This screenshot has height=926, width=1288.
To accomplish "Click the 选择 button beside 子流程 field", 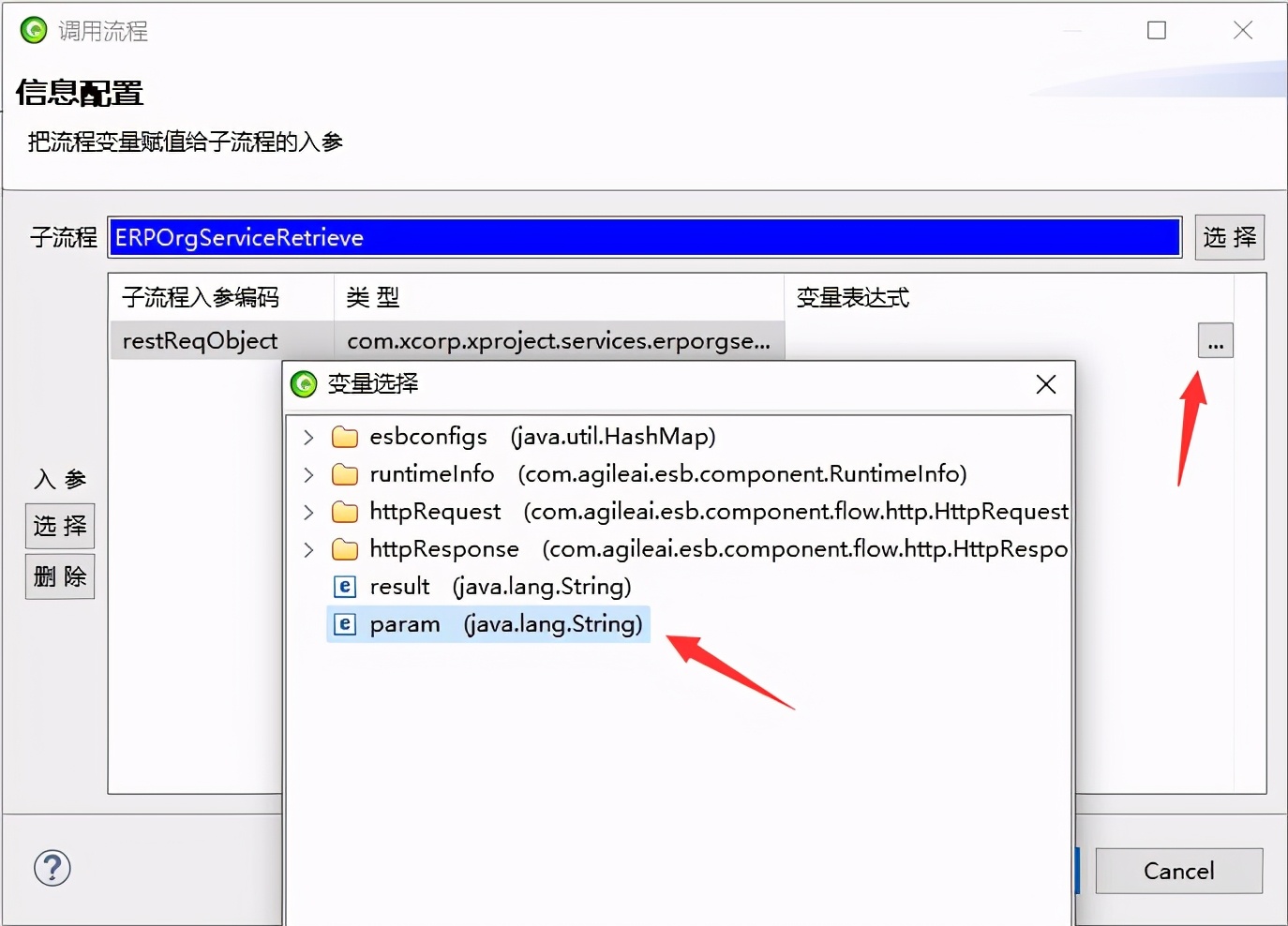I will (x=1229, y=237).
